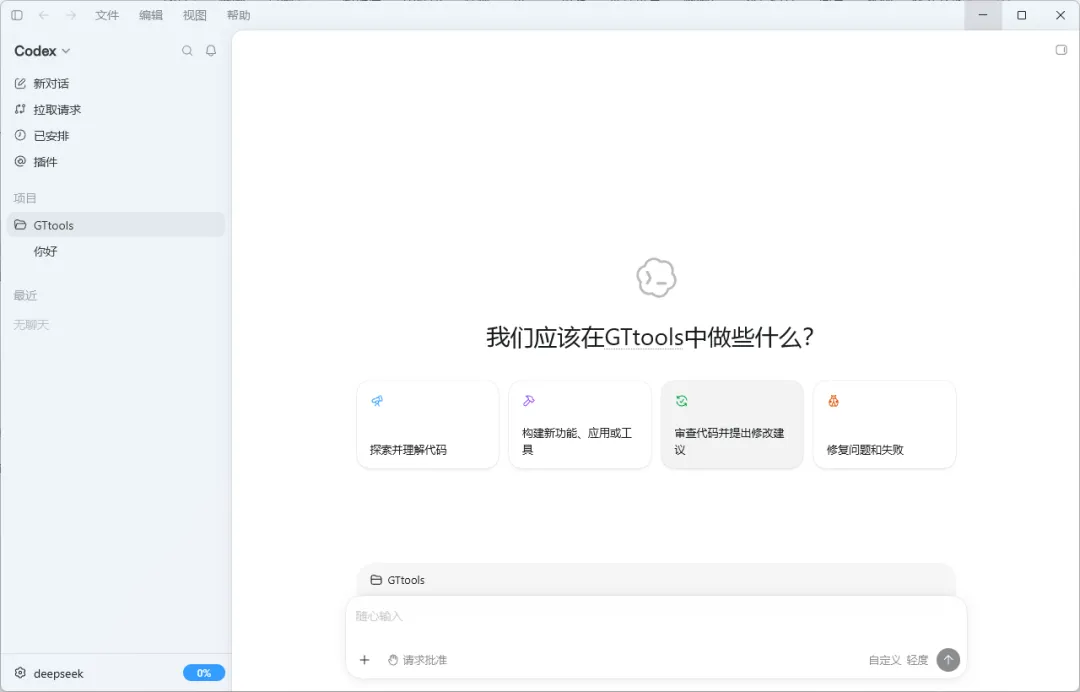Click GTtools link in the heading
This screenshot has width=1080, height=692.
tap(644, 337)
